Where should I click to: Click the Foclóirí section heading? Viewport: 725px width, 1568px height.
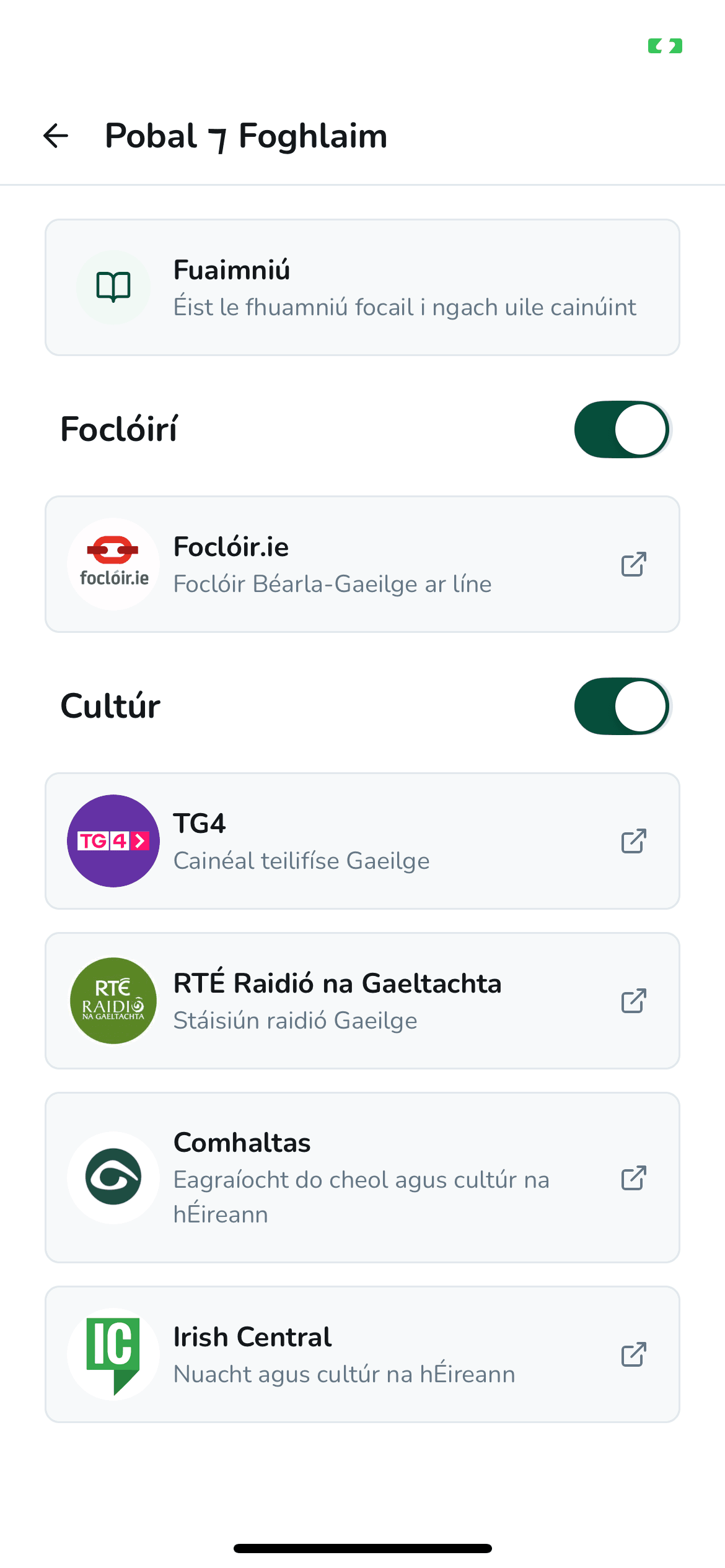pyautogui.click(x=119, y=430)
